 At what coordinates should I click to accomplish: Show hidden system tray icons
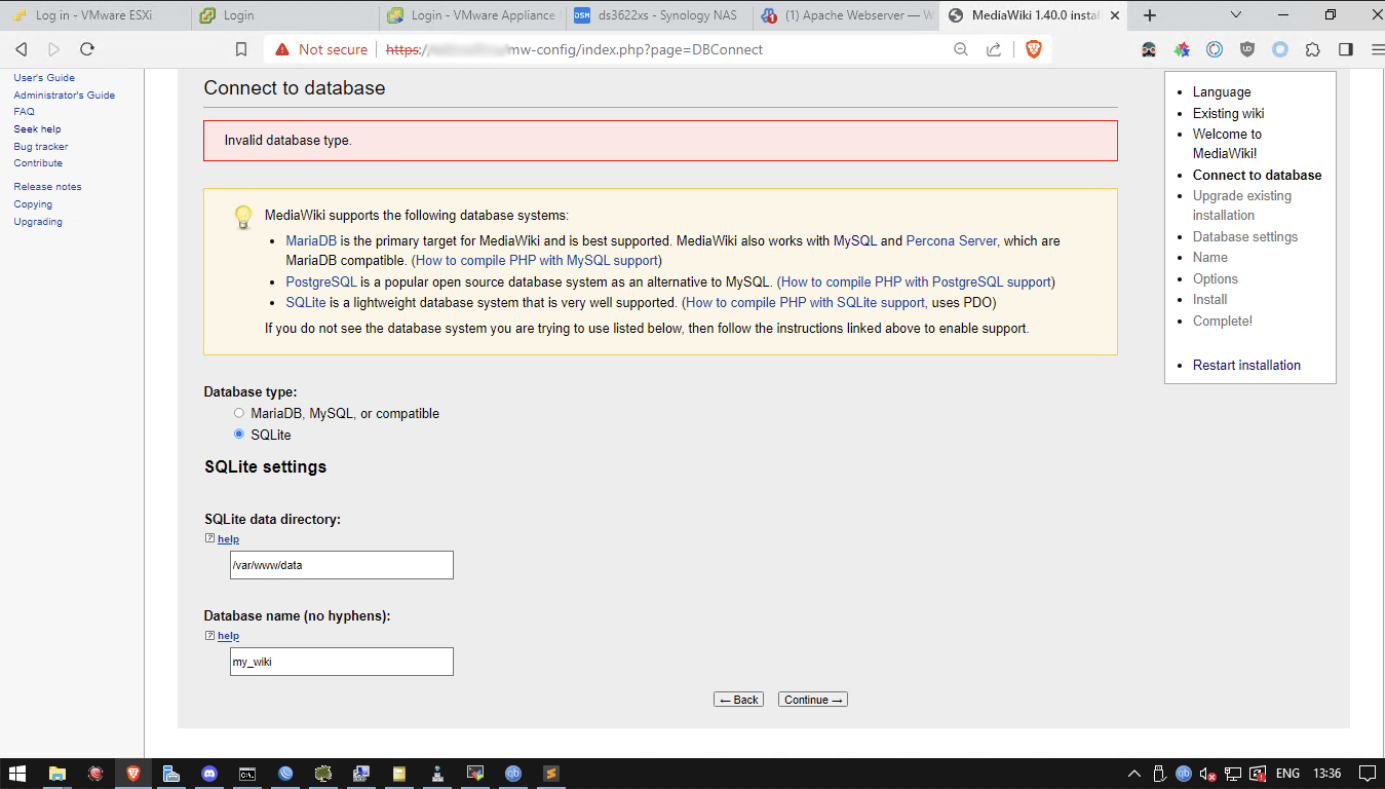1134,773
